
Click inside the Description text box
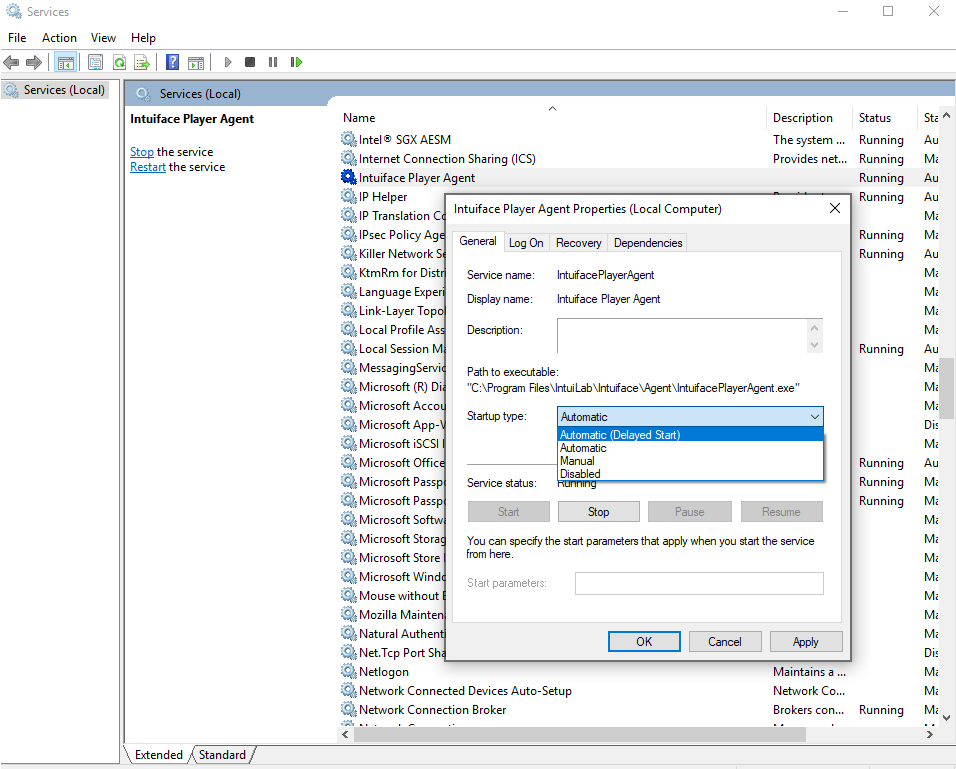[683, 335]
